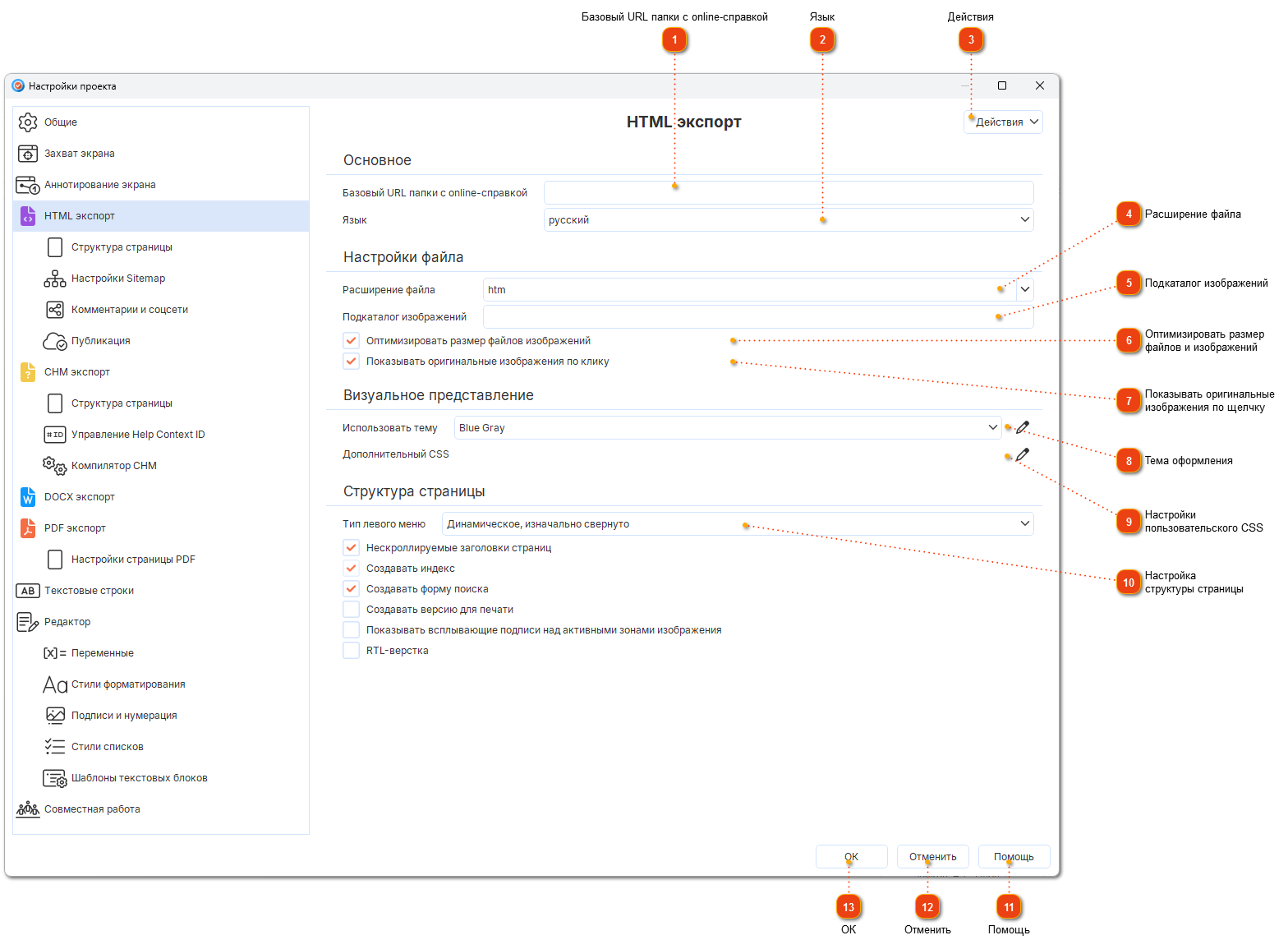Enable Создавать версию для печати checkbox
Viewport: 1288px width, 949px height.
352,610
